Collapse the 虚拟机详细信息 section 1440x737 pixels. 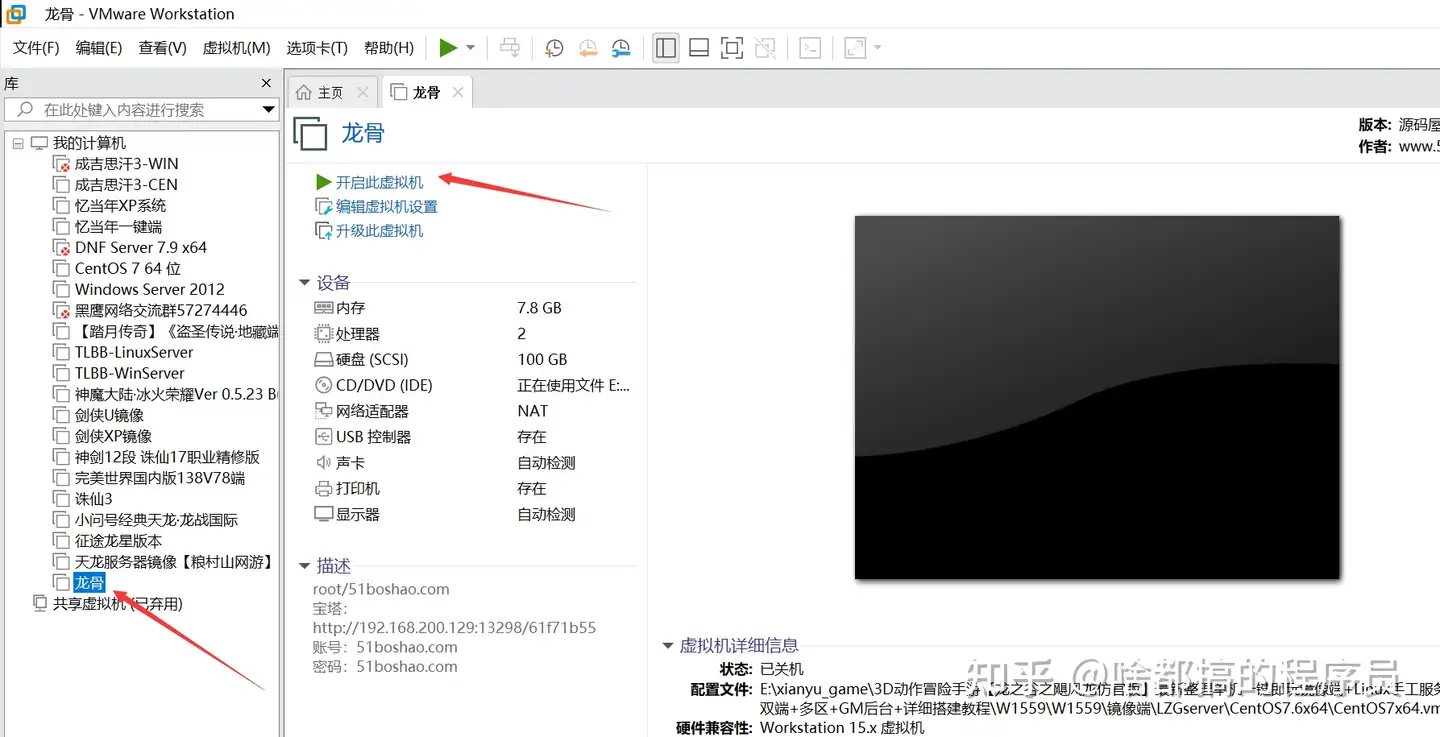[668, 646]
